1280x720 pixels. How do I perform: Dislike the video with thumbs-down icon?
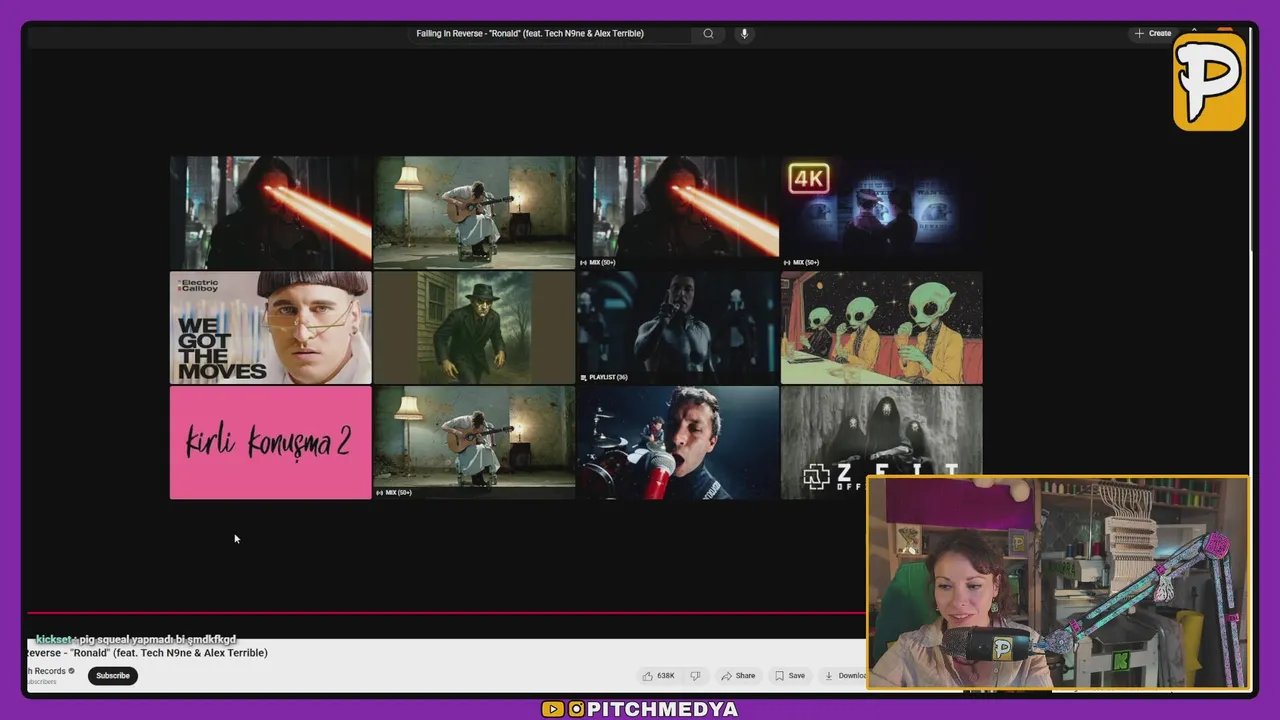696,676
